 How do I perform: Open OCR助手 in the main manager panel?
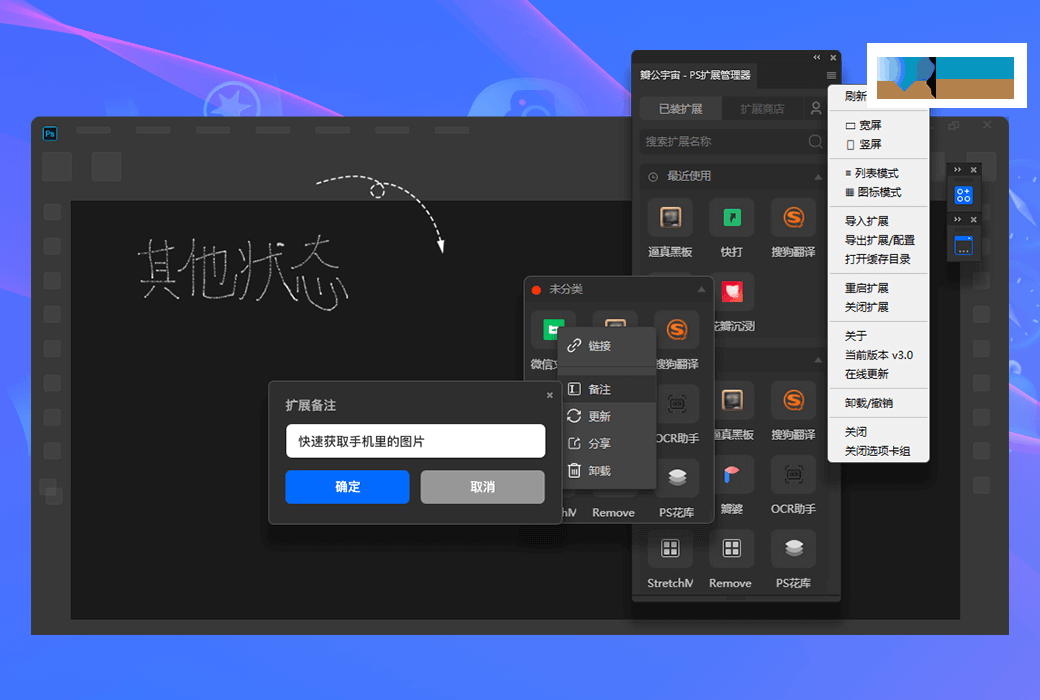793,474
